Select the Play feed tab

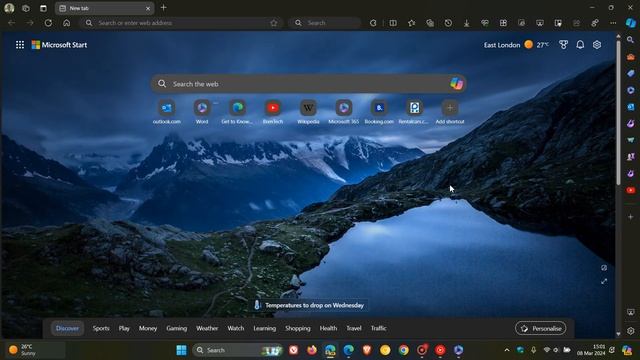124,328
